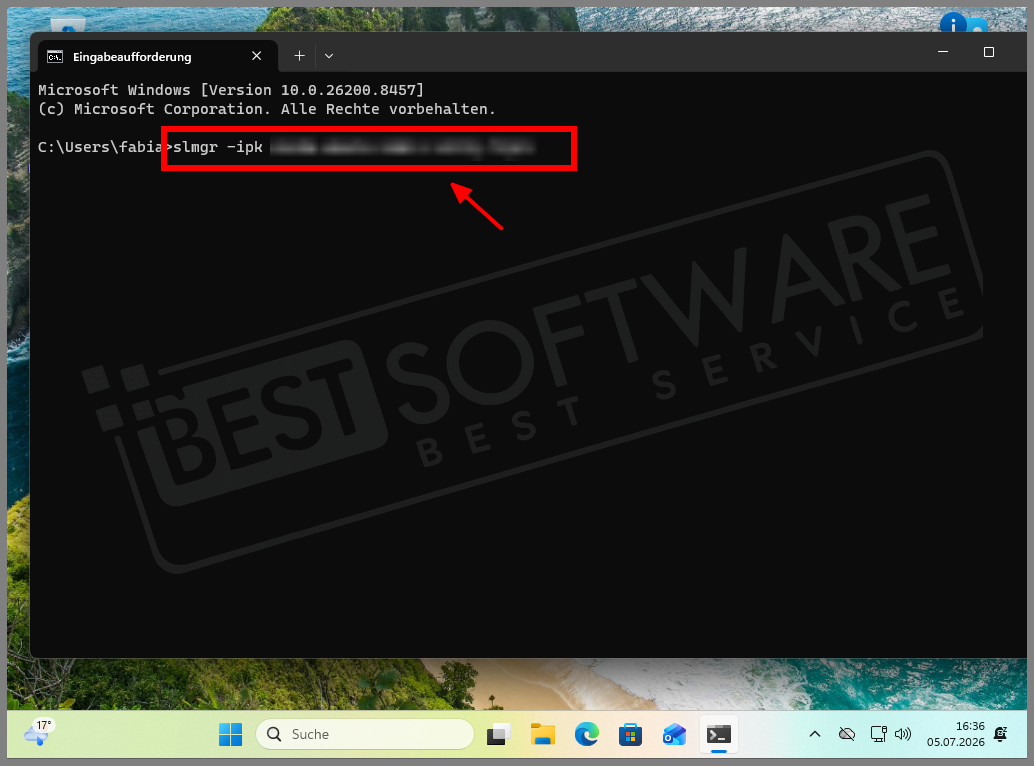Screen dimensions: 1035x766
Task: Open the notifications bell icon
Action: coord(1001,734)
